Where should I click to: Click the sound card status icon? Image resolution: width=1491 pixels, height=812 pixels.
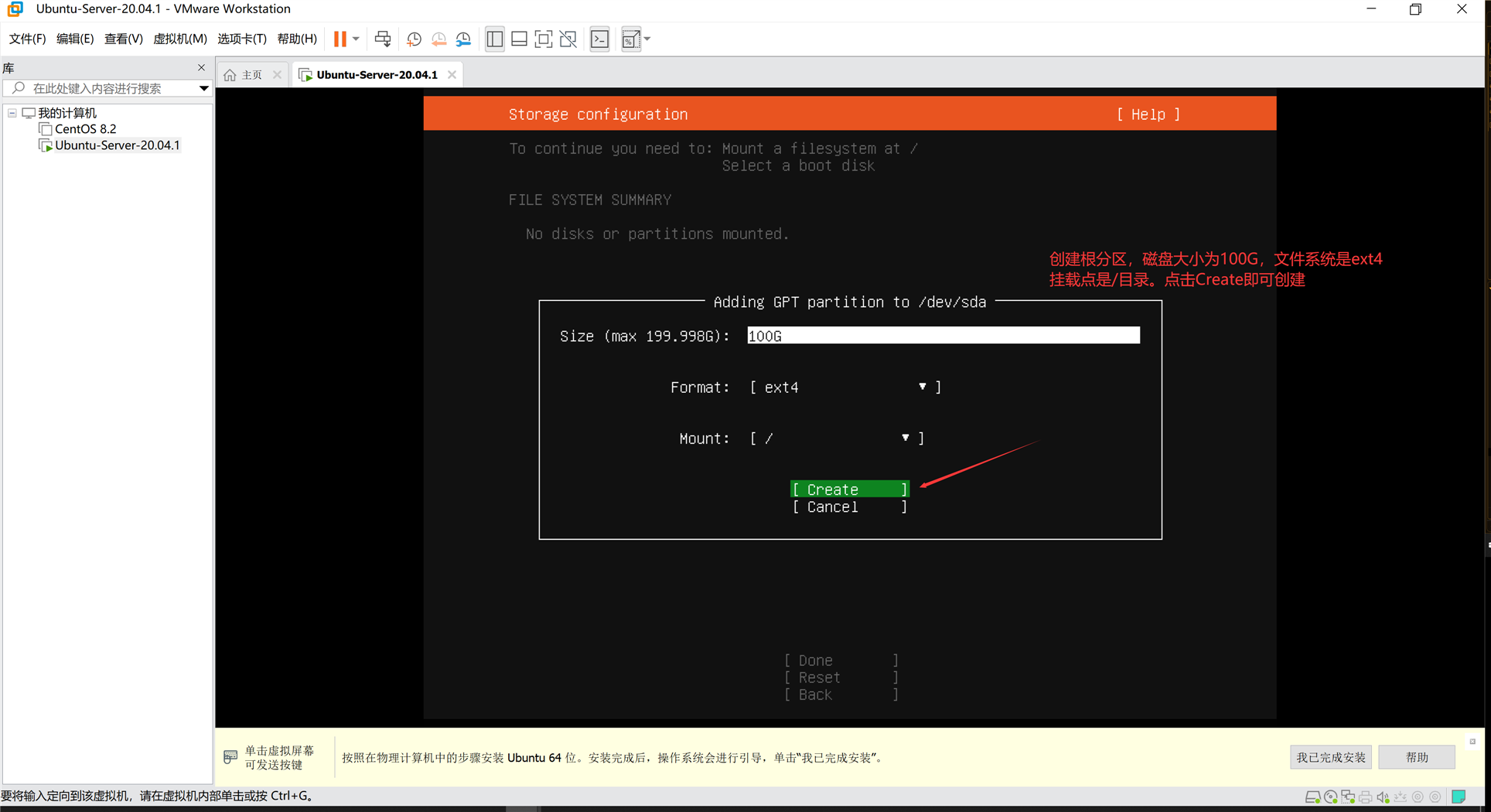[1383, 797]
